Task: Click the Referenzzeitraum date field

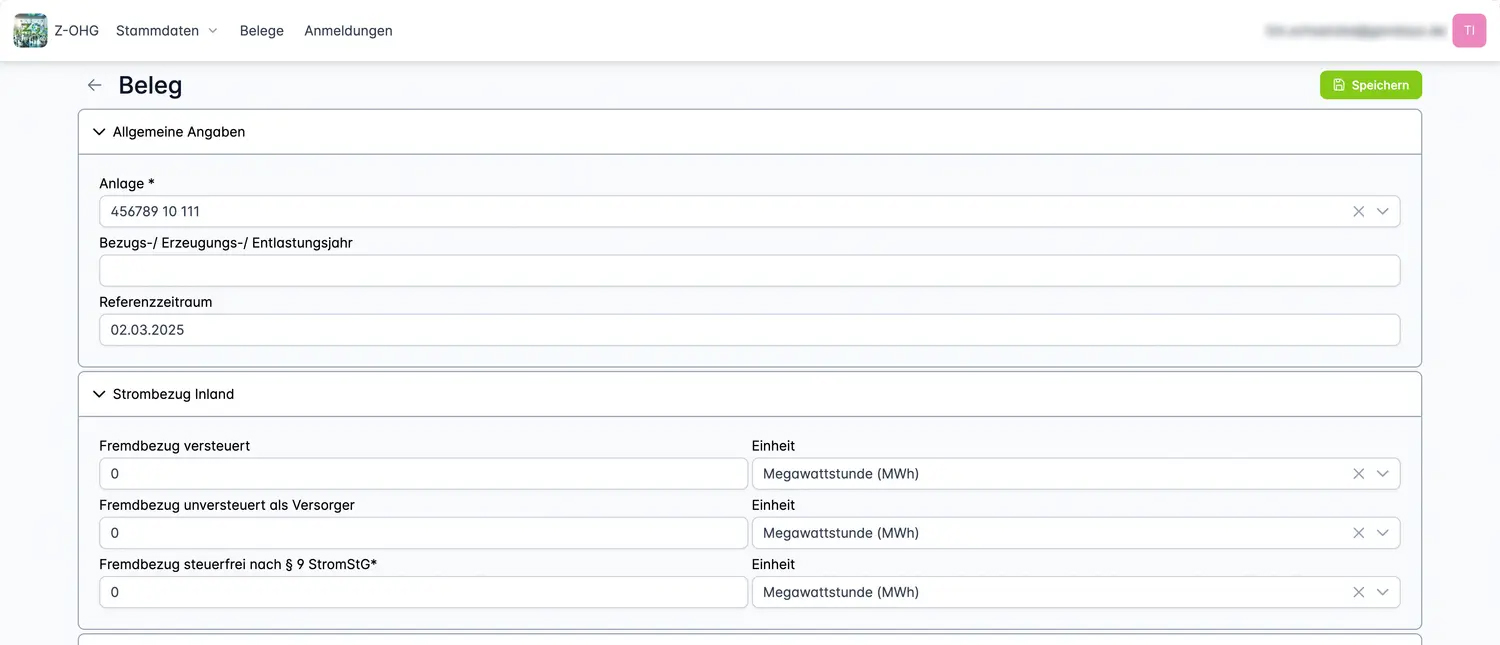Action: click(748, 330)
